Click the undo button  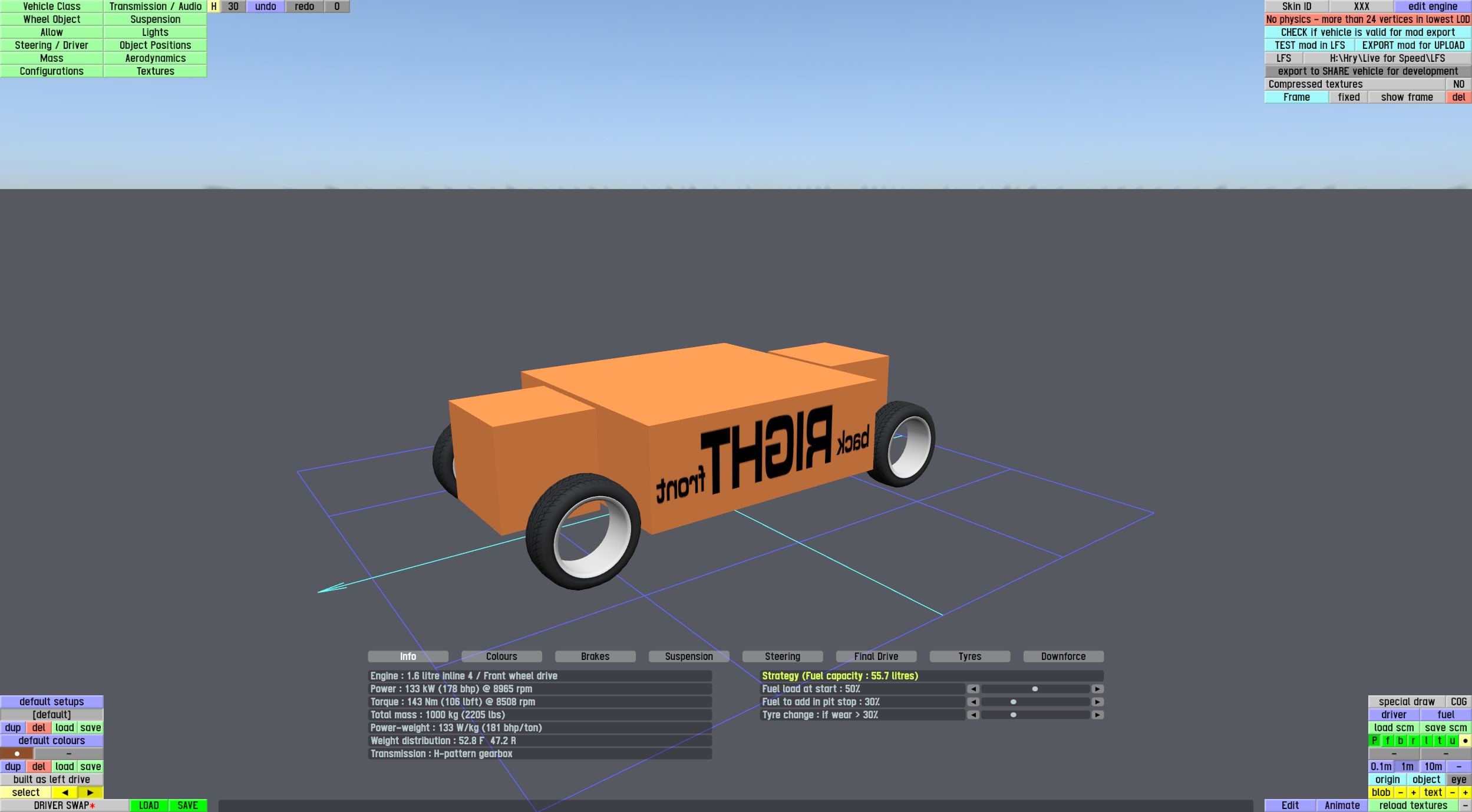(265, 6)
